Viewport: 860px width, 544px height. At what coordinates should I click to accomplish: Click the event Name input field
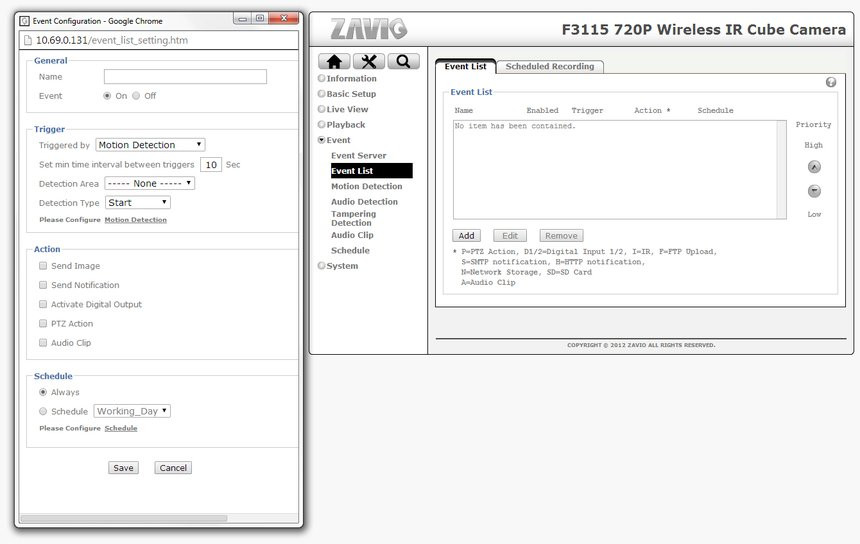(185, 76)
